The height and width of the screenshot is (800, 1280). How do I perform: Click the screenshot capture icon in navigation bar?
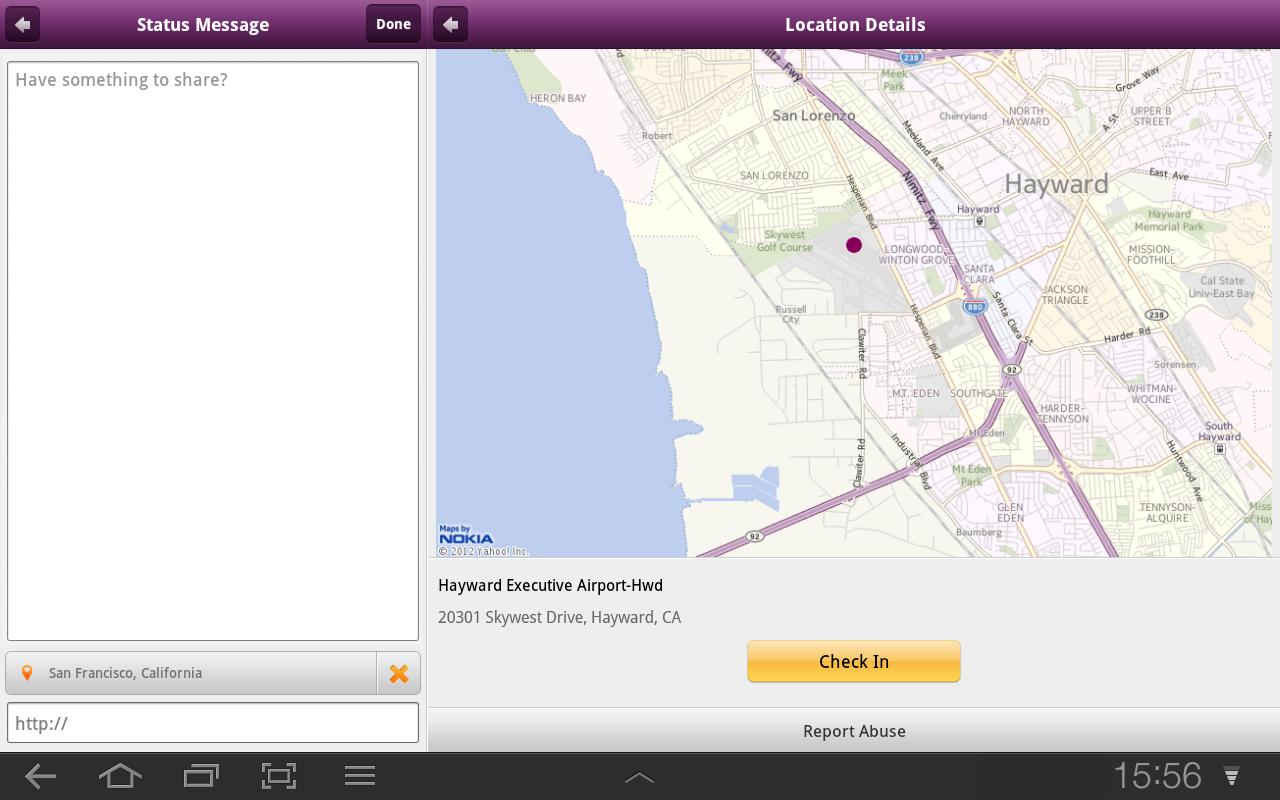tap(279, 775)
